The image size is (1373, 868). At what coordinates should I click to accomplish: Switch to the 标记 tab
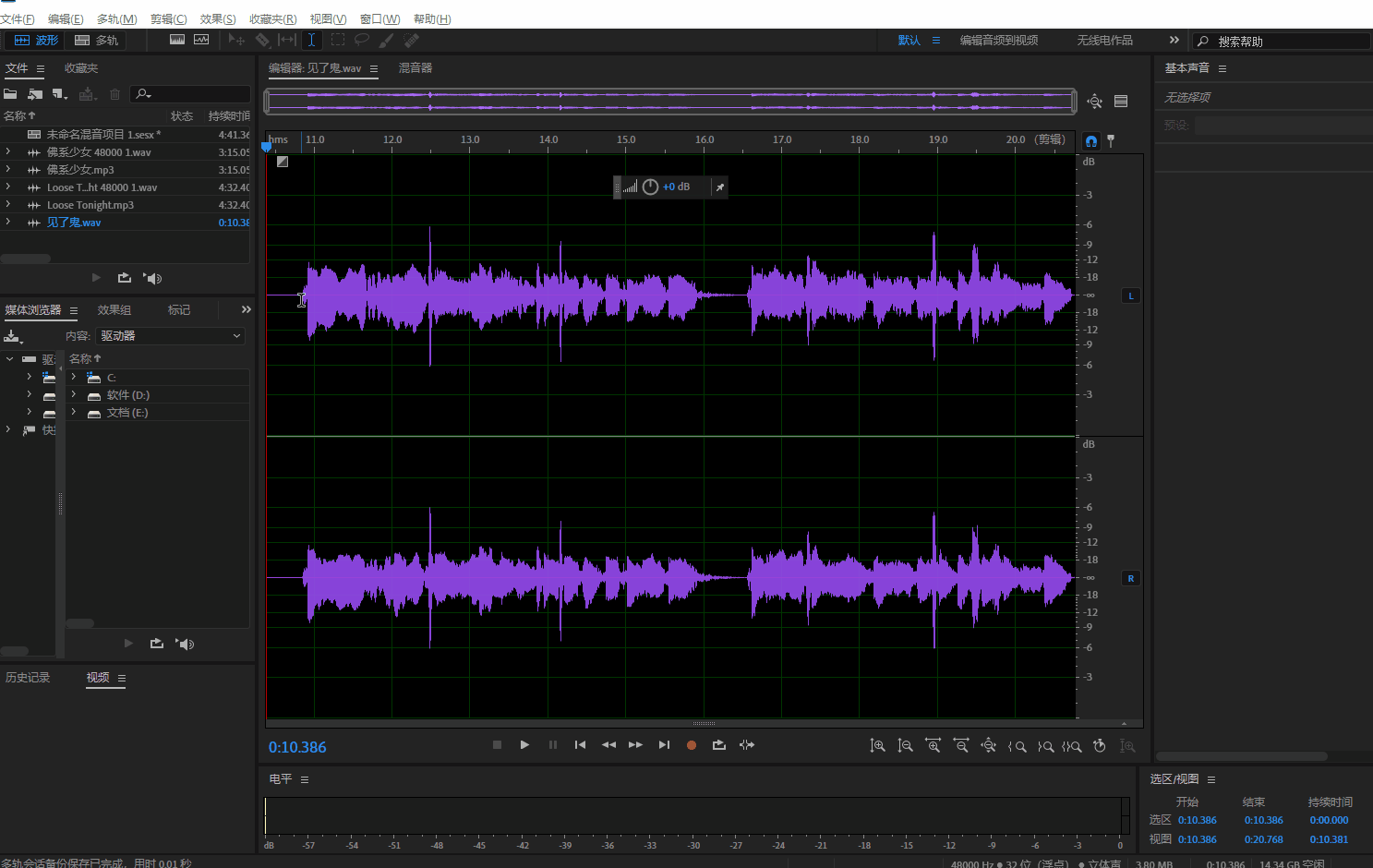(x=179, y=310)
